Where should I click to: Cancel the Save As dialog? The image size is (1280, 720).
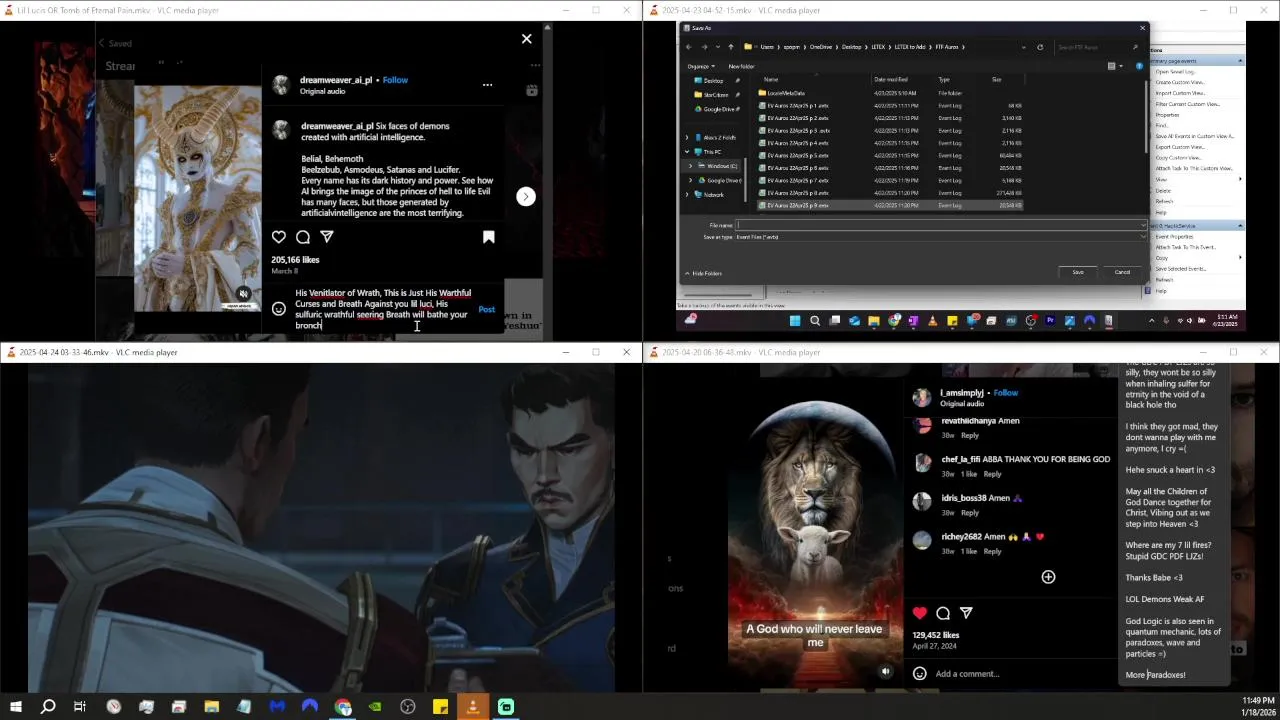pyautogui.click(x=1122, y=272)
